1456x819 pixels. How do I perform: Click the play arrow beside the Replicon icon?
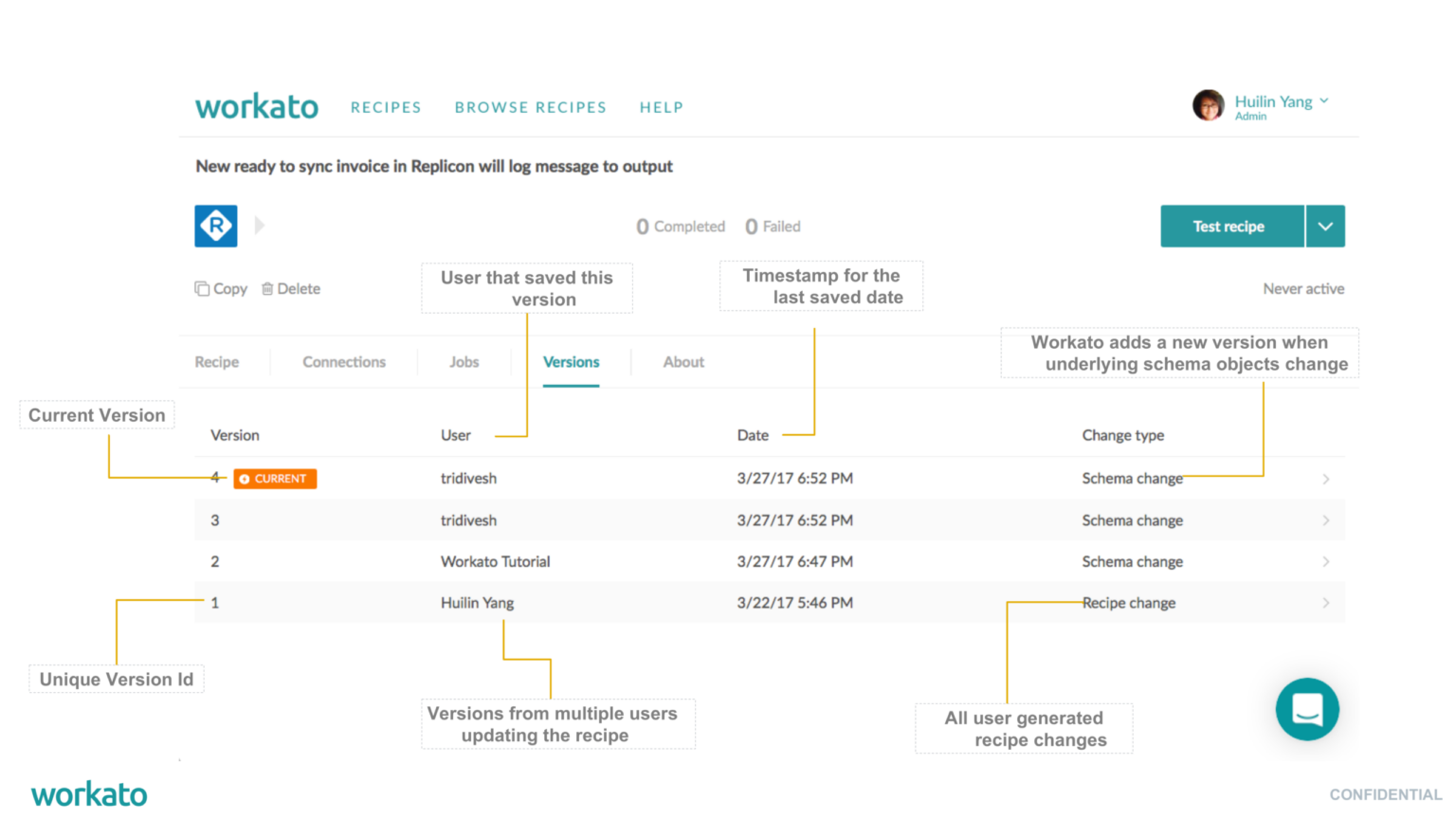[259, 226]
